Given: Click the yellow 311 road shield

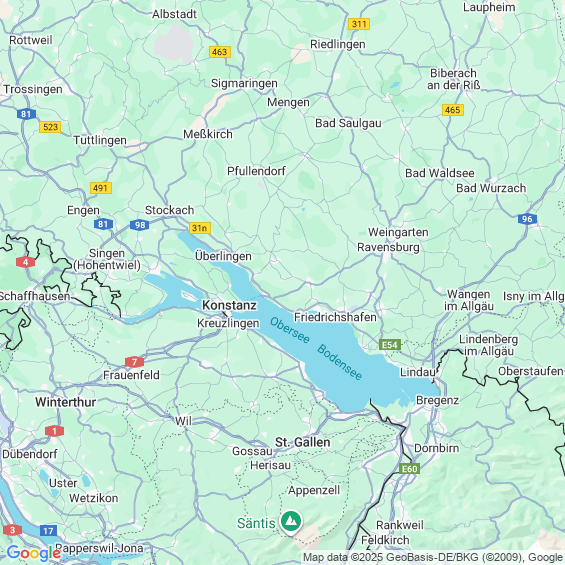Looking at the screenshot, I should pyautogui.click(x=359, y=24).
